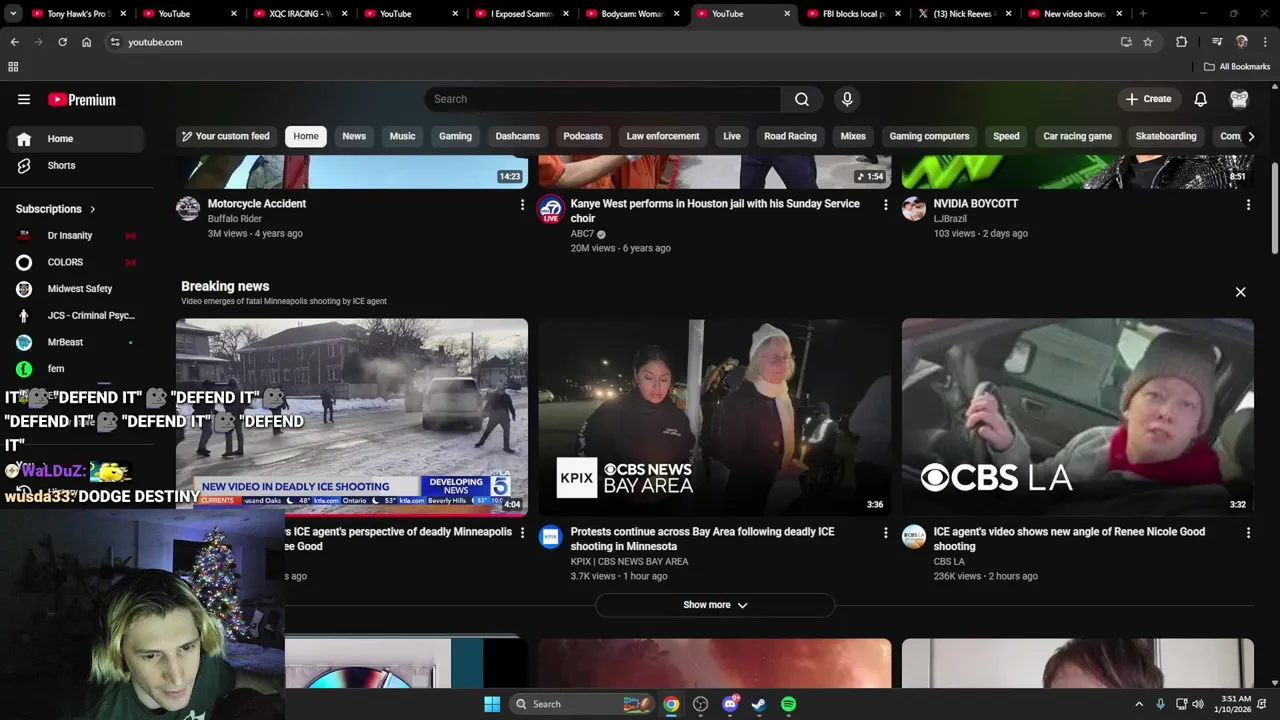
Task: Open the Windows Start menu
Action: (x=492, y=704)
